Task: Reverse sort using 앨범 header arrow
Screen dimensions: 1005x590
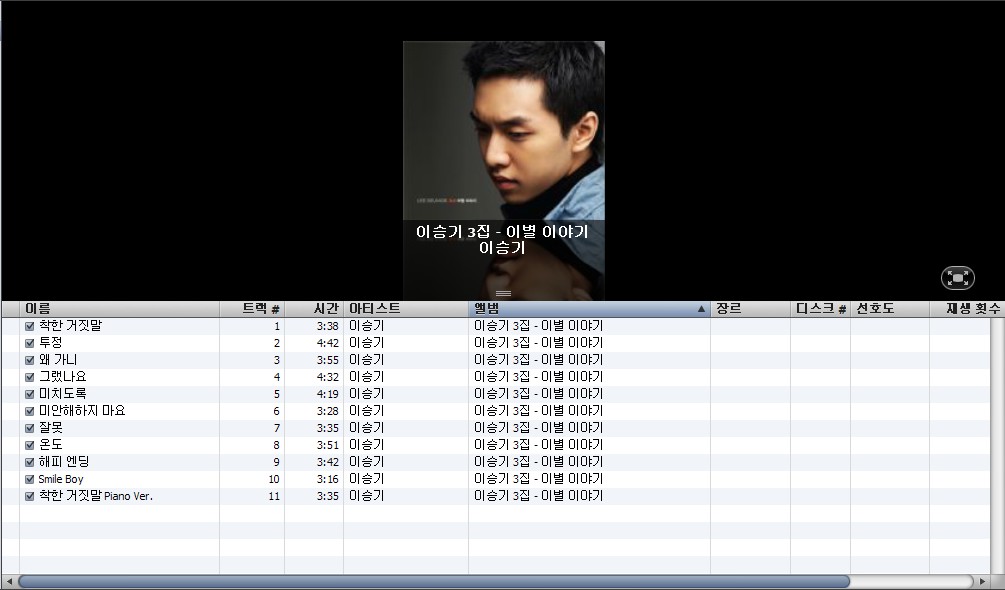Action: coord(701,309)
